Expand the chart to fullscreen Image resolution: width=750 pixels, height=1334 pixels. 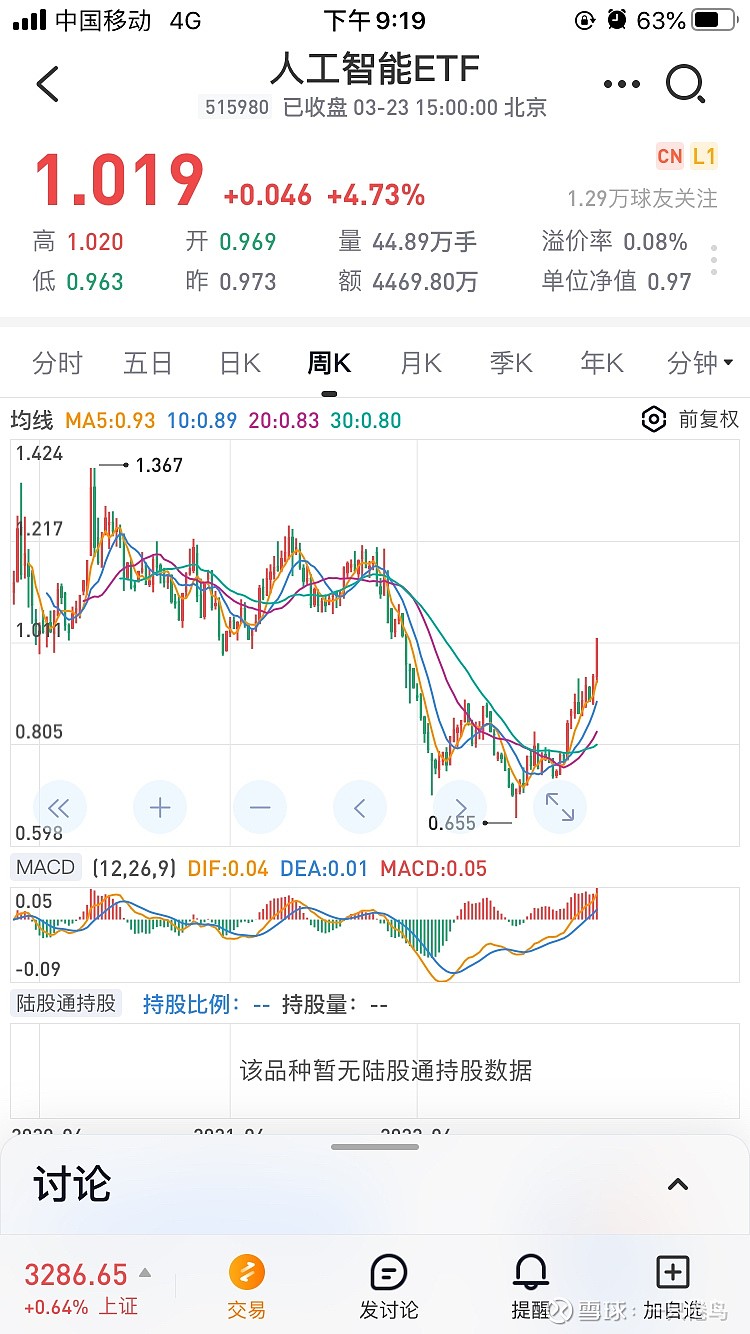point(560,807)
